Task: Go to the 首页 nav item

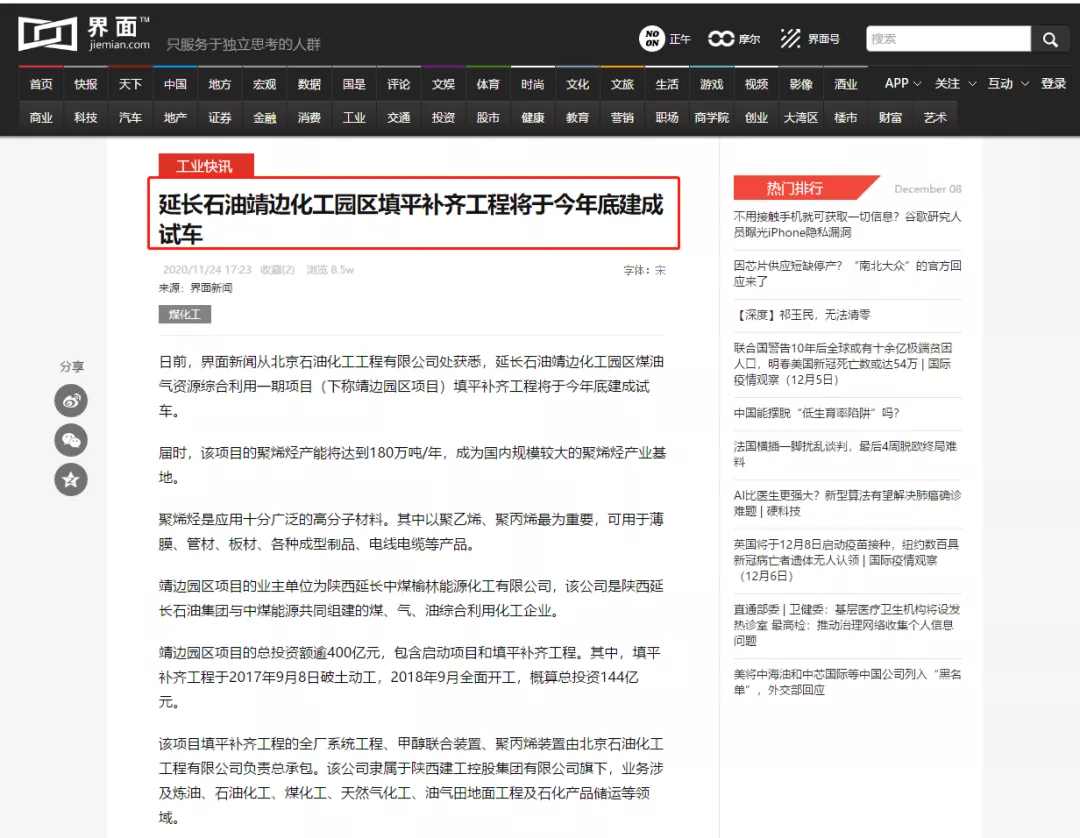Action: point(41,84)
